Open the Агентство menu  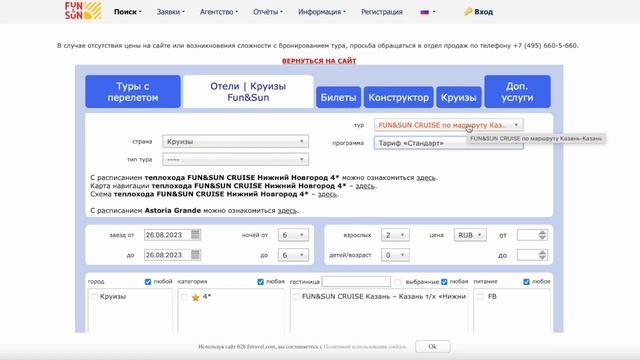(219, 12)
